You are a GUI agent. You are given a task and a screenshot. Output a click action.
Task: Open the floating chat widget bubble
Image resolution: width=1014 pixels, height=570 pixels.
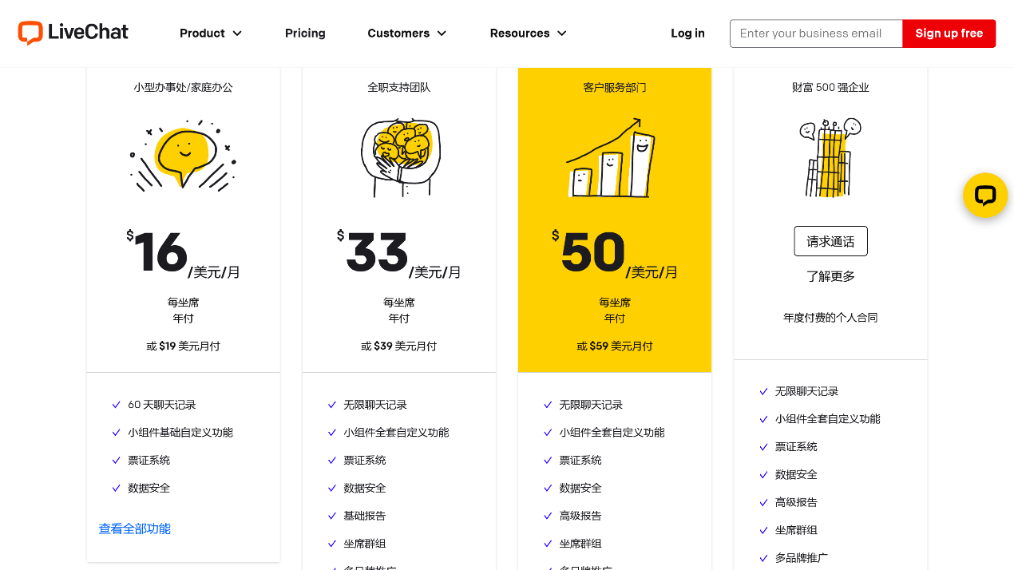tap(985, 195)
